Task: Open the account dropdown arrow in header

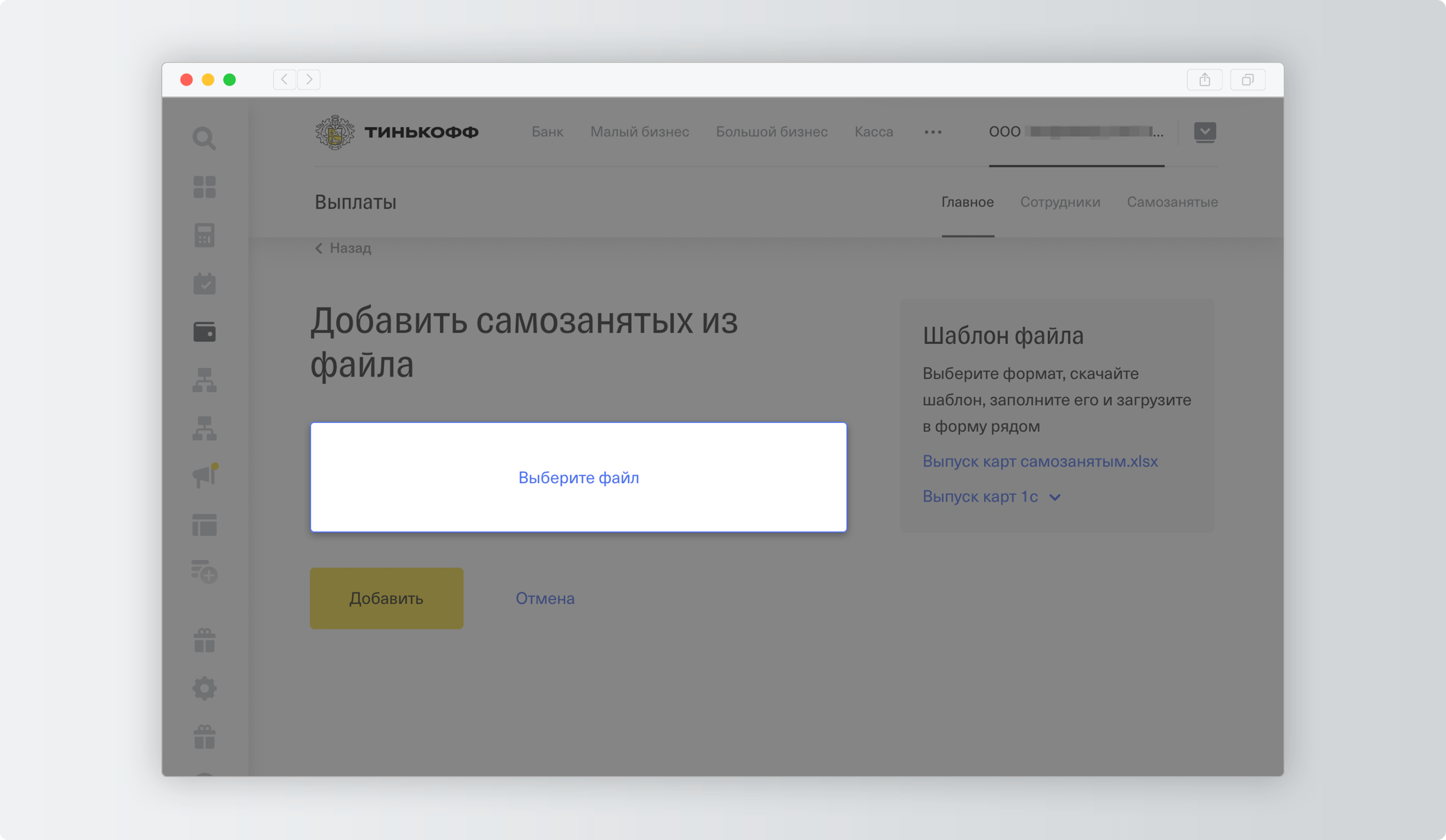Action: coord(1205,132)
